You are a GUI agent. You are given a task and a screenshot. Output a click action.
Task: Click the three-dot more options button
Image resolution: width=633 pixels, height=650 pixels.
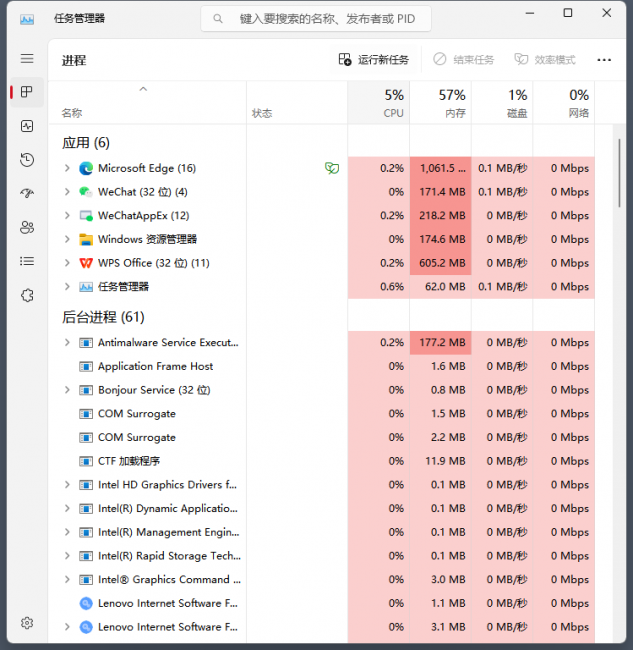[604, 60]
